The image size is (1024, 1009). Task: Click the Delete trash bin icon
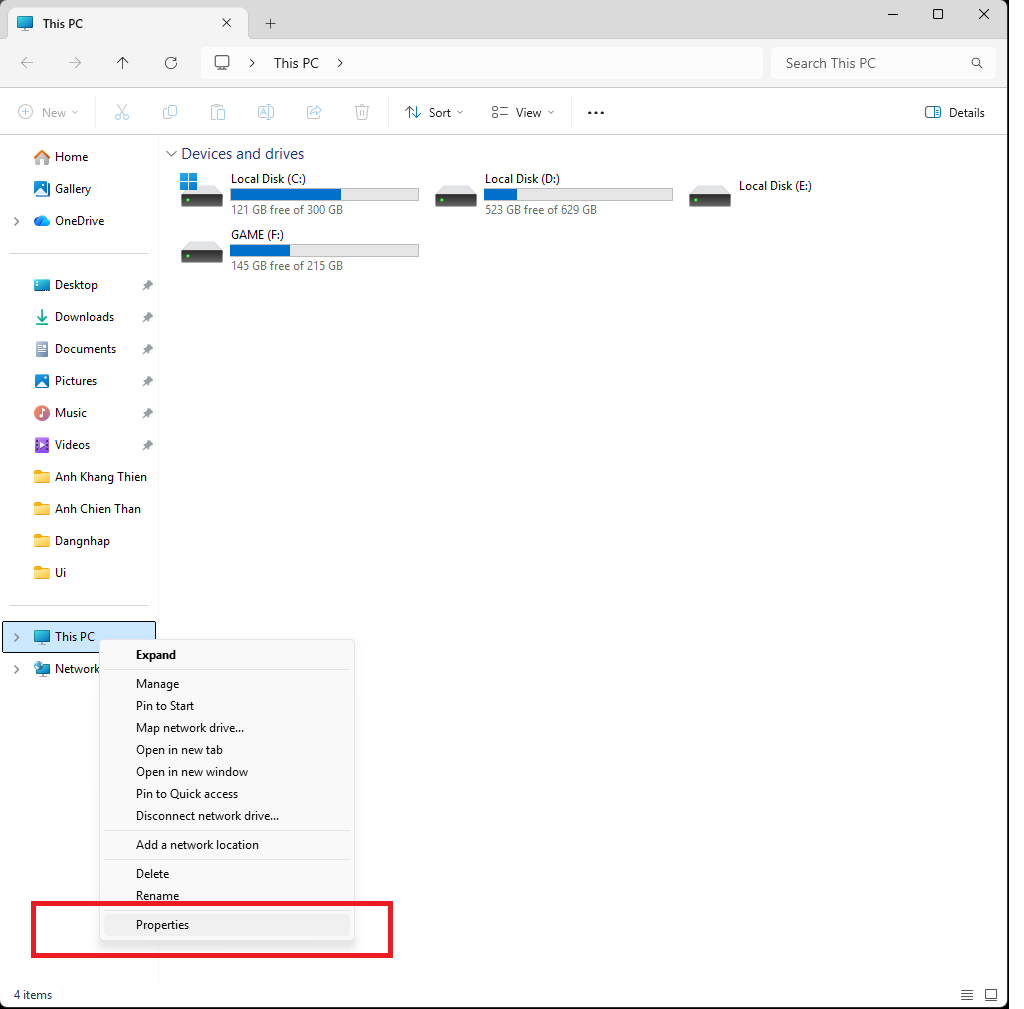point(362,113)
